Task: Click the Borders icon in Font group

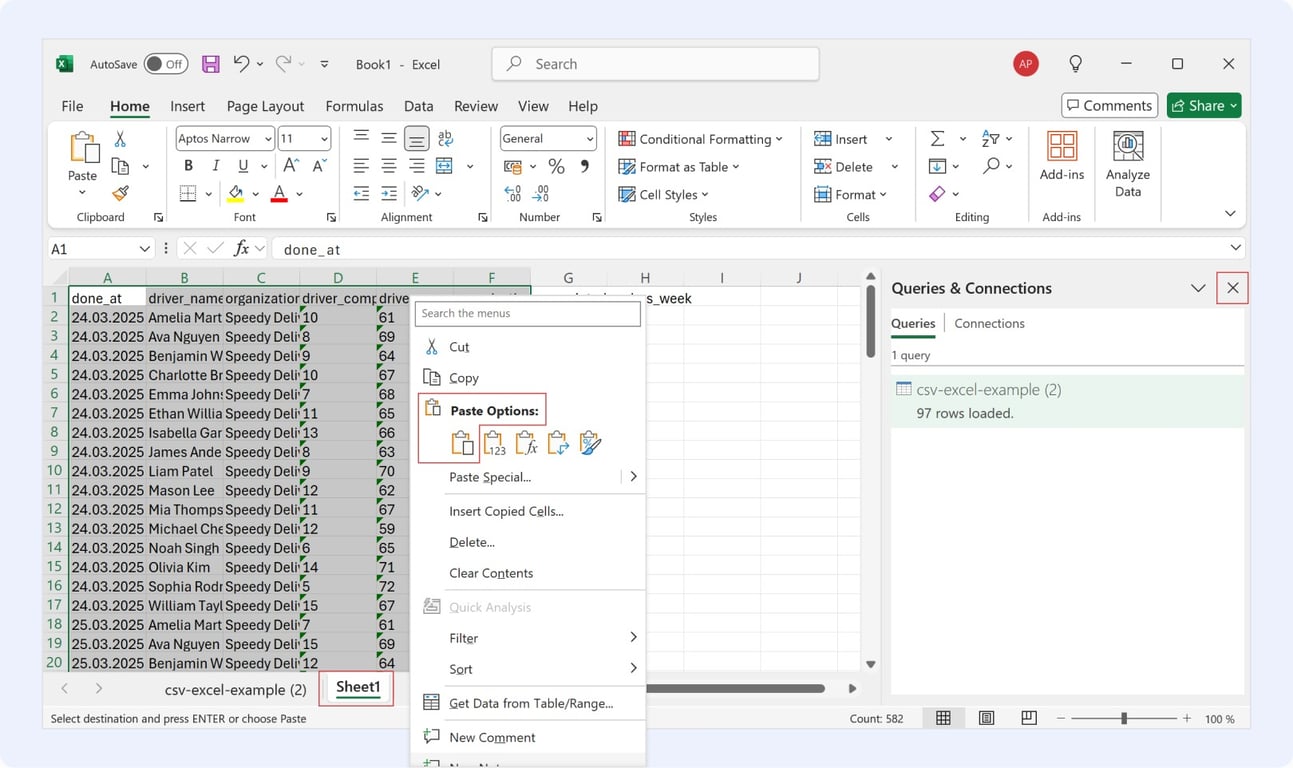Action: tap(188, 193)
